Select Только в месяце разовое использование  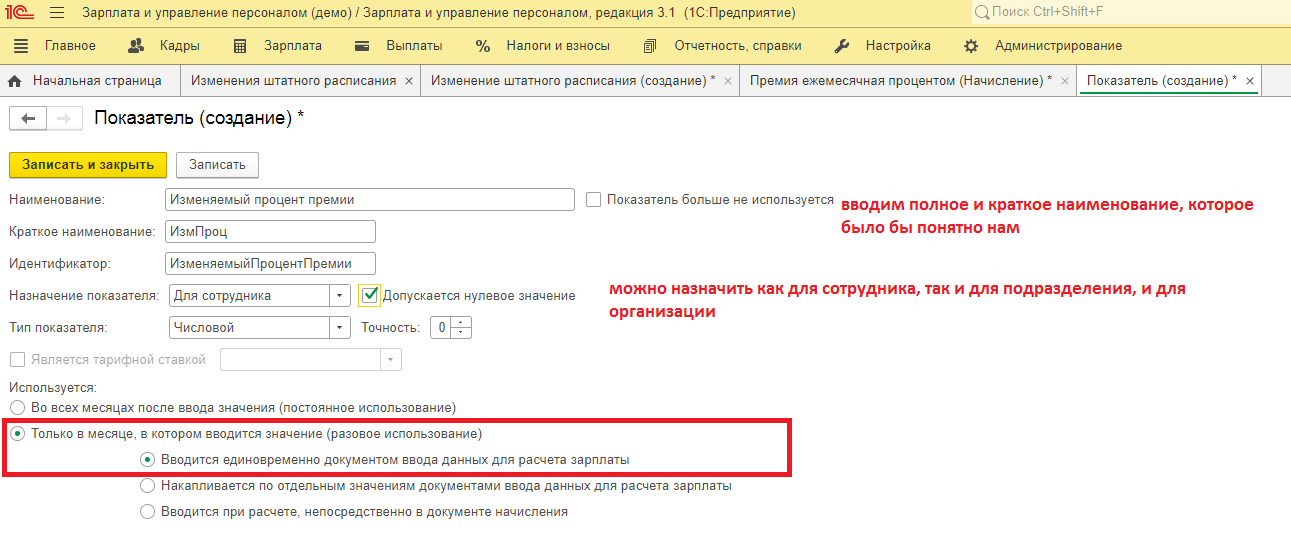(x=16, y=435)
